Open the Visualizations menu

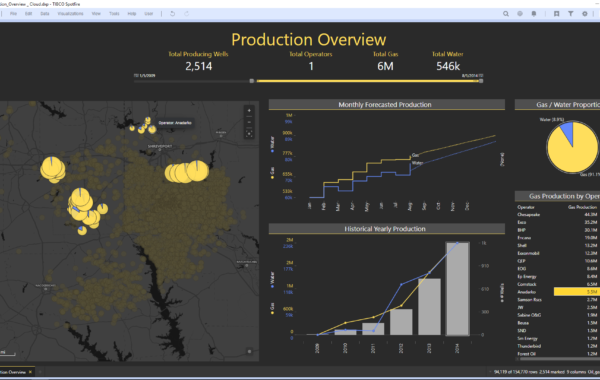[70, 14]
